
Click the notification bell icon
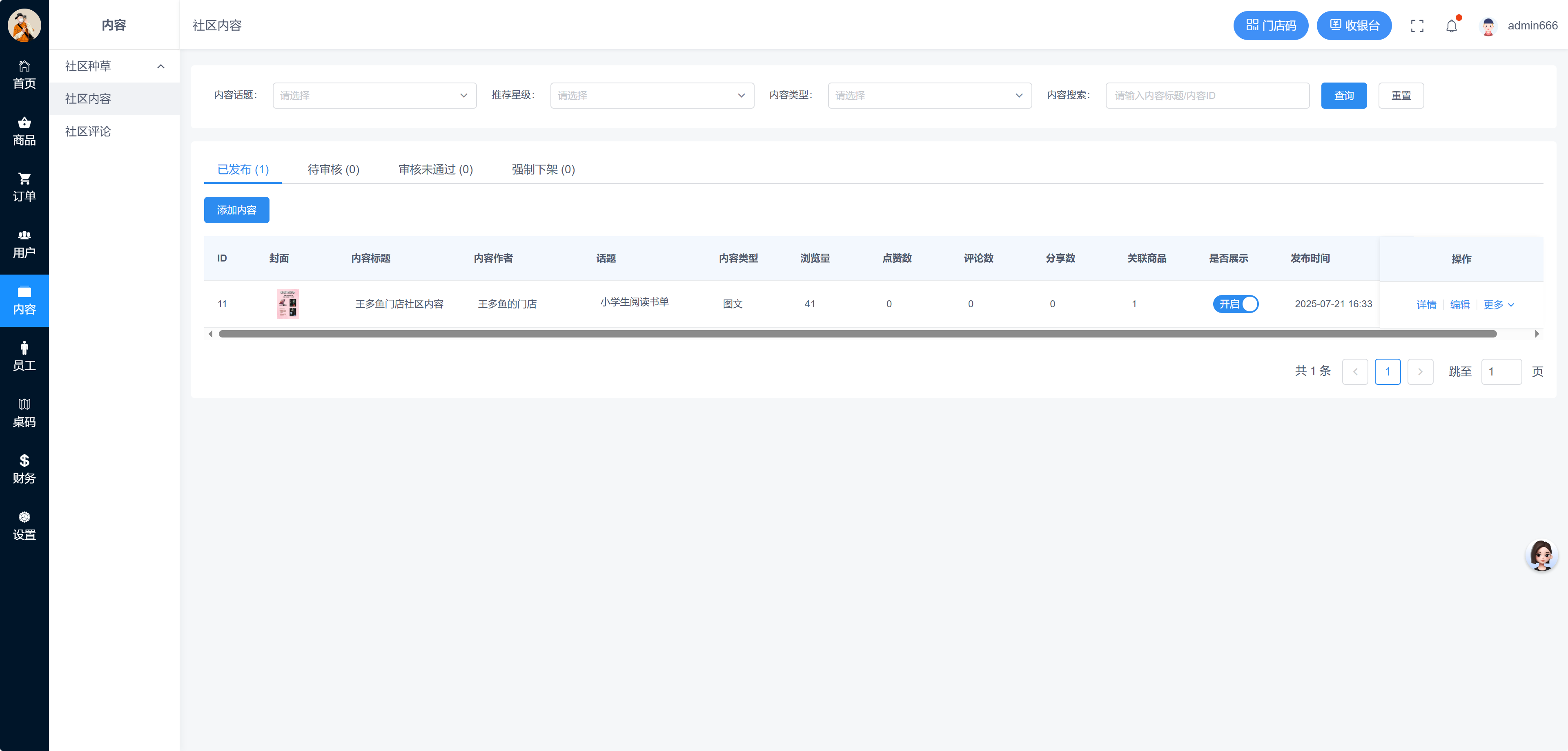1451,26
